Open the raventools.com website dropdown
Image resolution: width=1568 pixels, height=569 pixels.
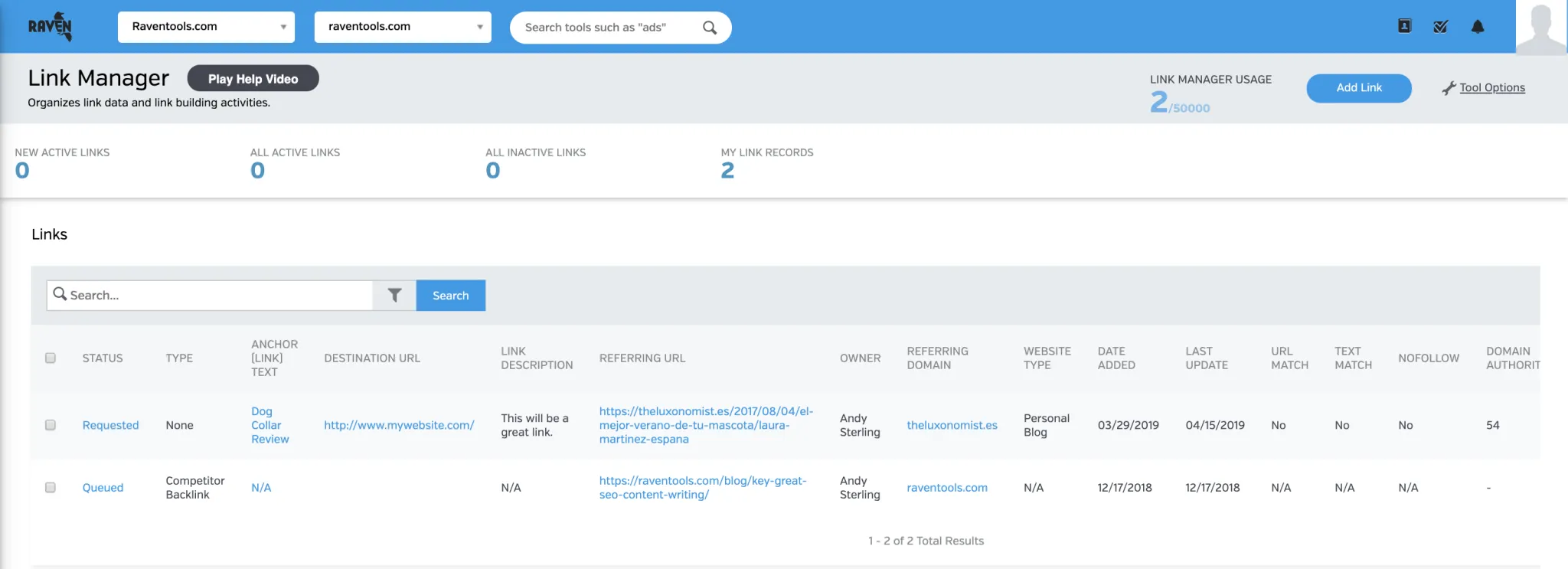coord(403,27)
